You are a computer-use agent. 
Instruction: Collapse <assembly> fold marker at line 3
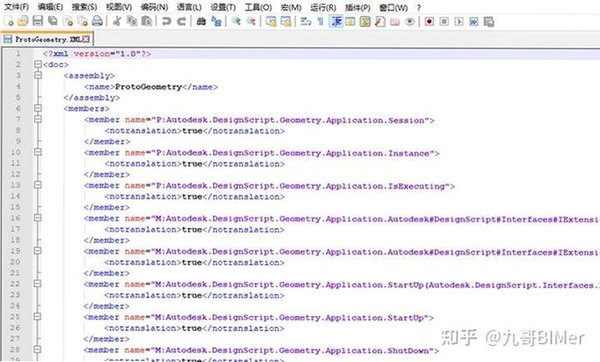[x=38, y=75]
